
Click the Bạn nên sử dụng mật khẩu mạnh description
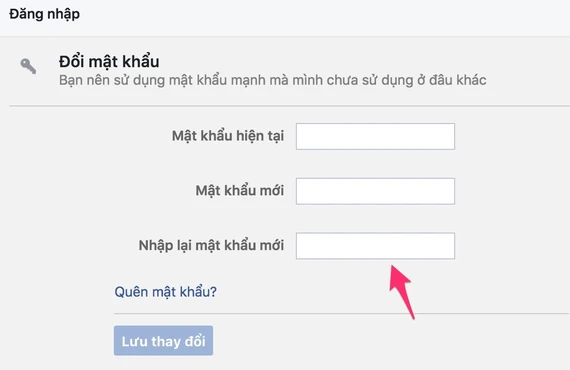[x=273, y=80]
